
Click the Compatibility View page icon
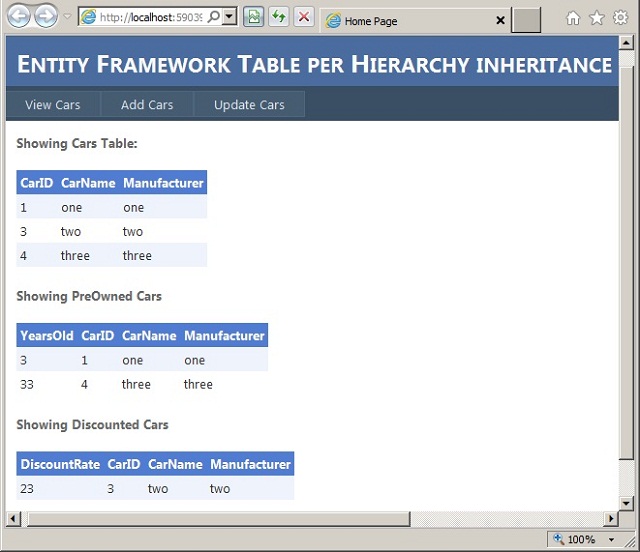[x=253, y=17]
